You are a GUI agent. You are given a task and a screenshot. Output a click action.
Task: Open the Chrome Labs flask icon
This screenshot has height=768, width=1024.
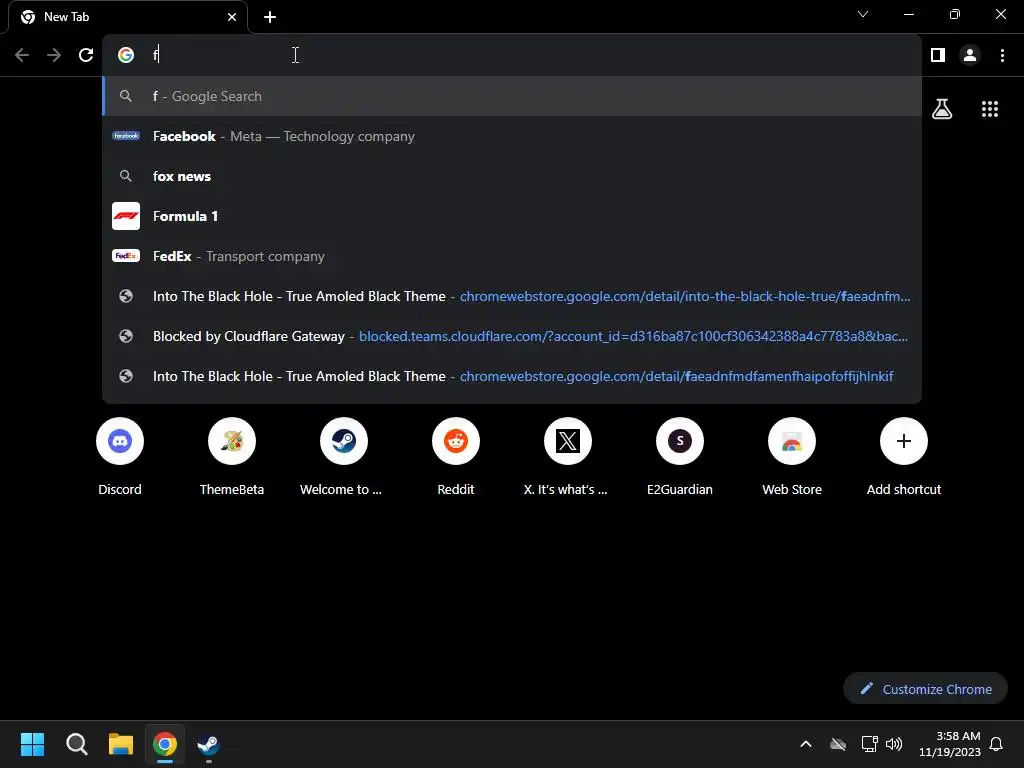click(x=942, y=108)
